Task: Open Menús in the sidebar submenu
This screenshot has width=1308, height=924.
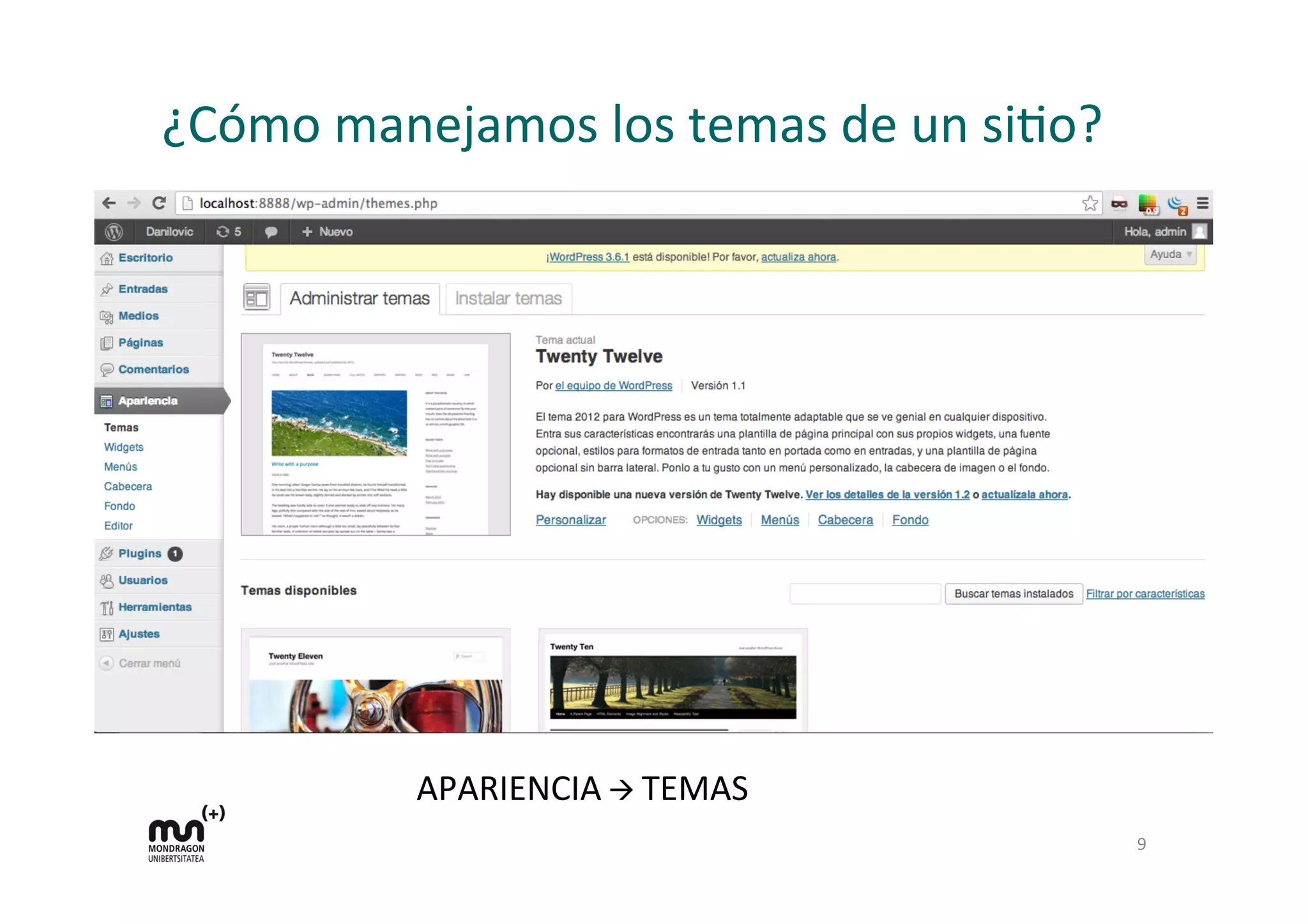Action: (x=121, y=467)
